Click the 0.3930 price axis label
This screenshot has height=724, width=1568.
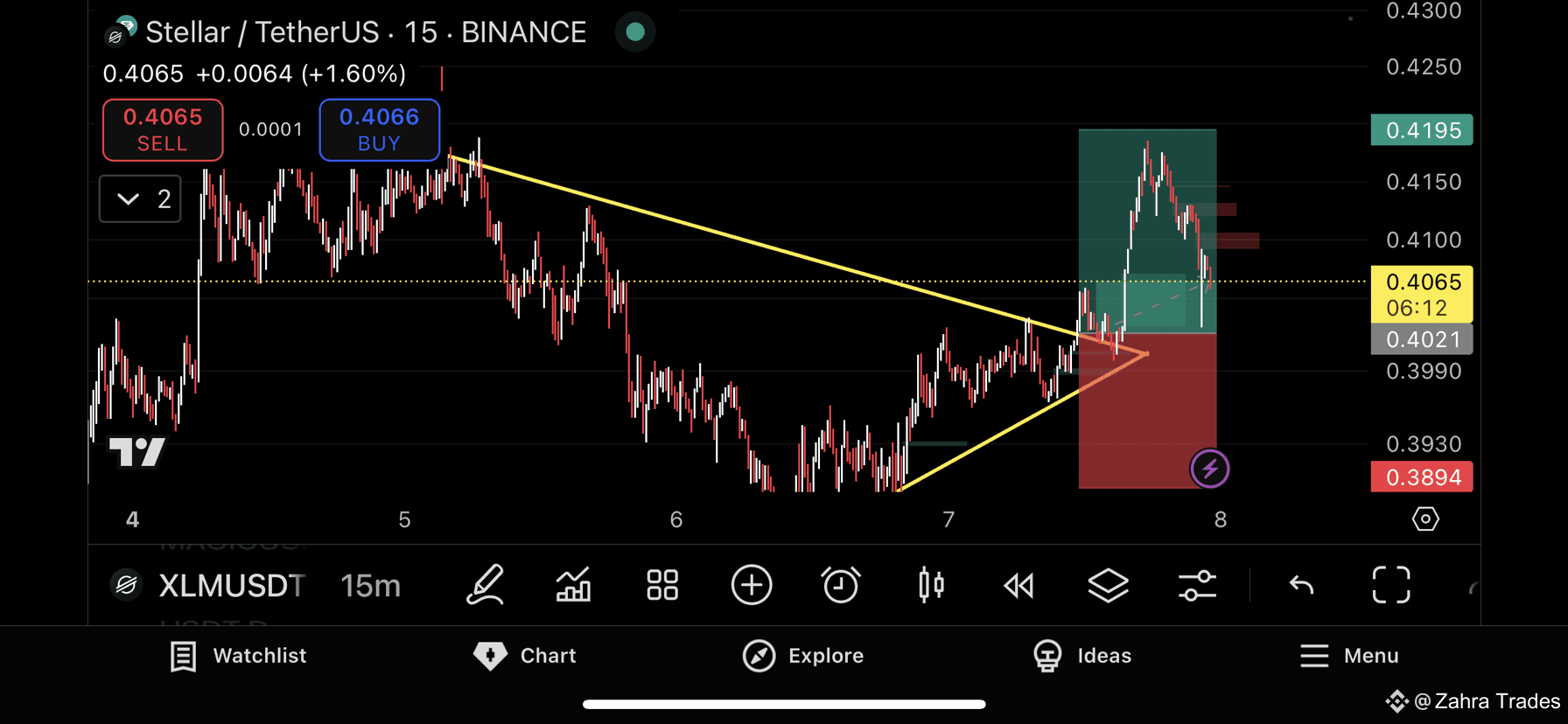(x=1424, y=444)
